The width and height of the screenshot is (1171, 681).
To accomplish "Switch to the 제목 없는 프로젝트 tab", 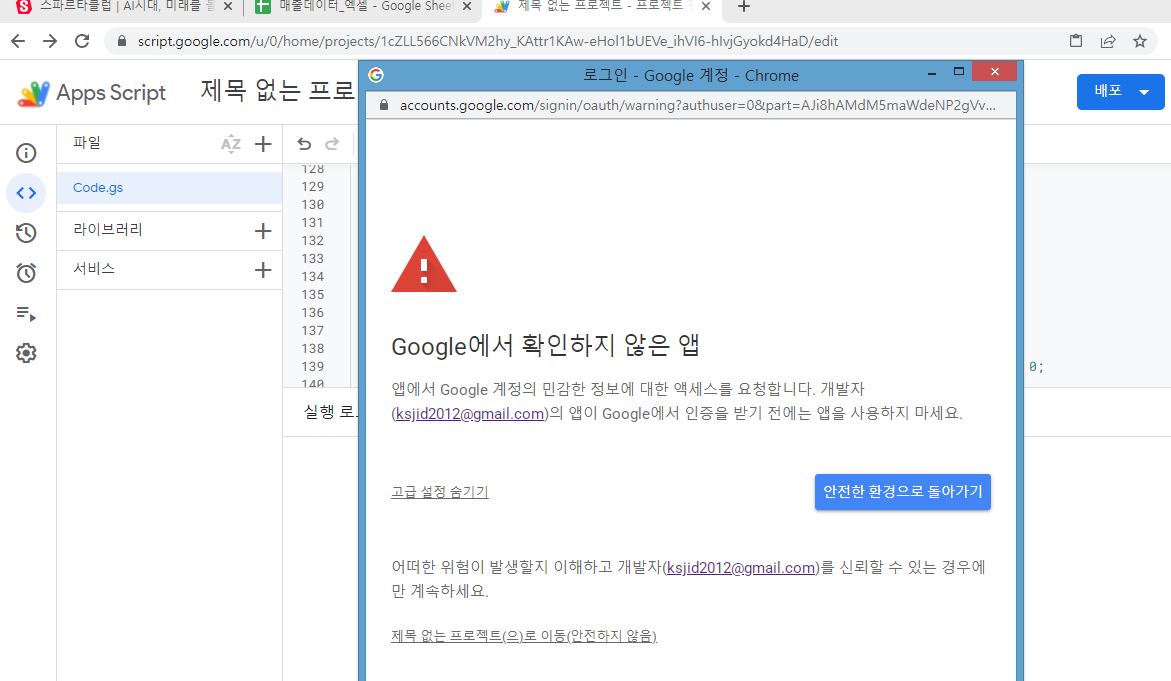I will coord(603,6).
